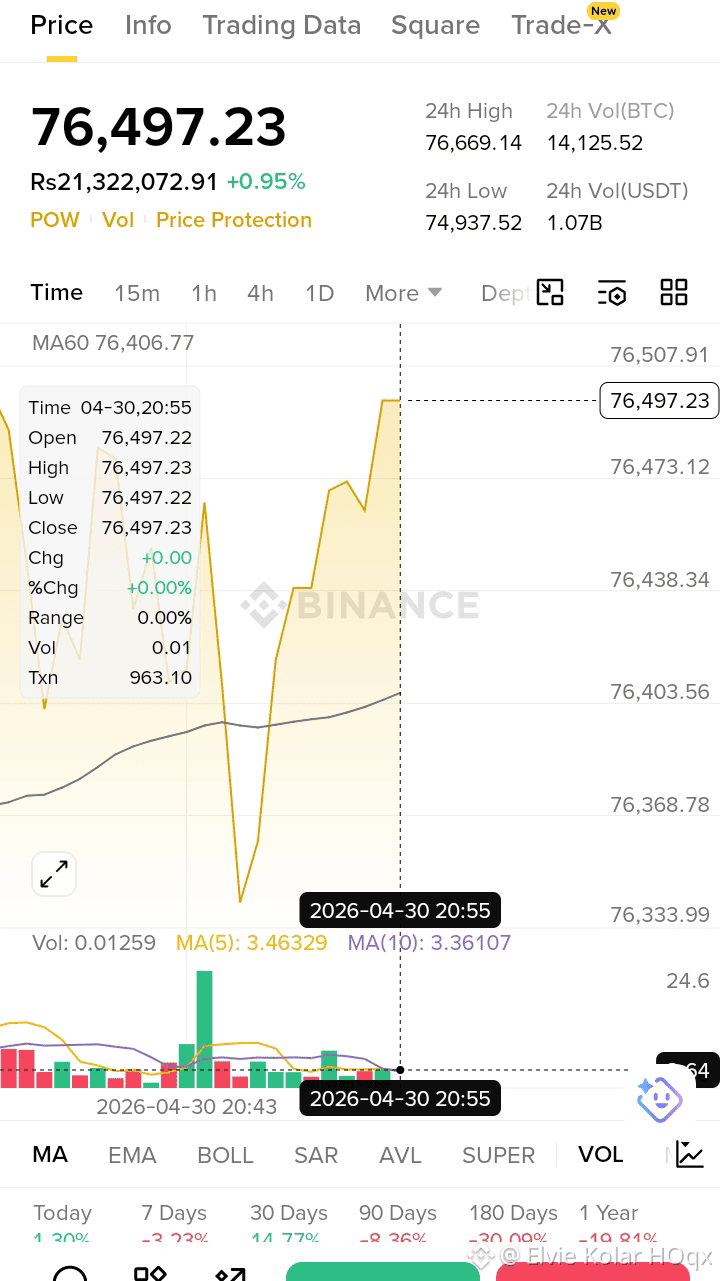Tap the Price Protection link
The width and height of the screenshot is (720, 1281).
[x=234, y=220]
